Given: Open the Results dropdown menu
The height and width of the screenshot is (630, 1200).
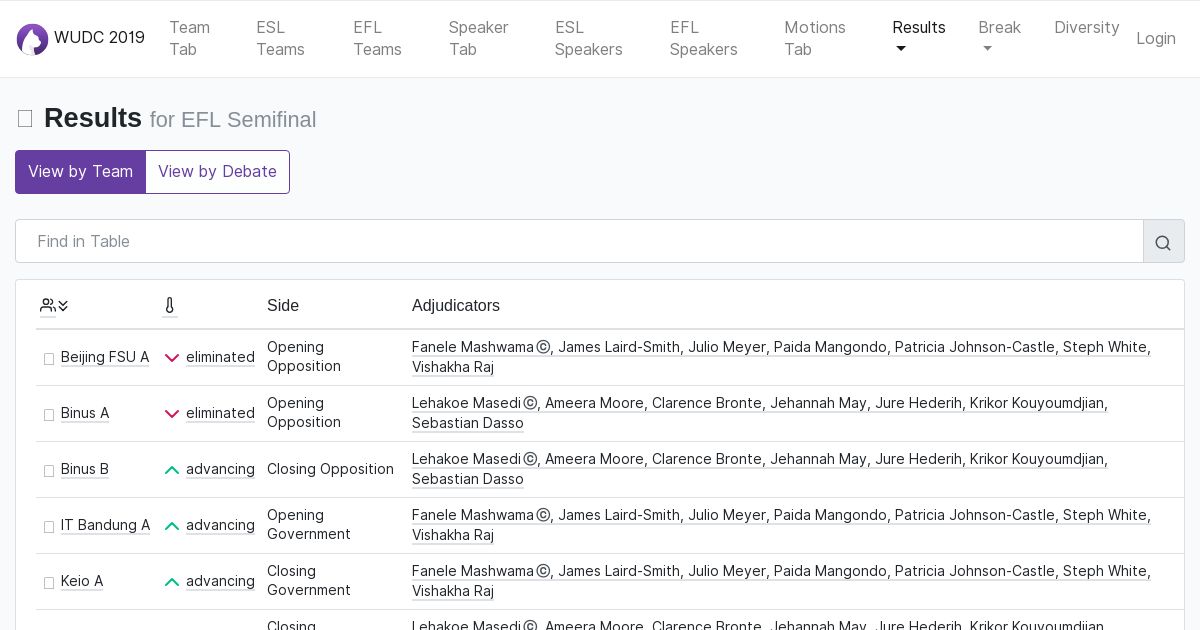Looking at the screenshot, I should click(x=919, y=38).
